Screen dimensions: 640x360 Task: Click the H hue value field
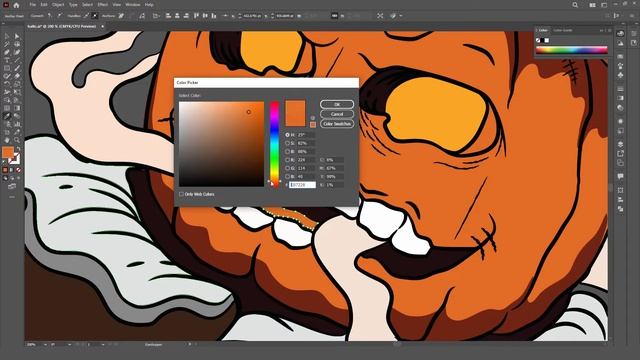(305, 135)
